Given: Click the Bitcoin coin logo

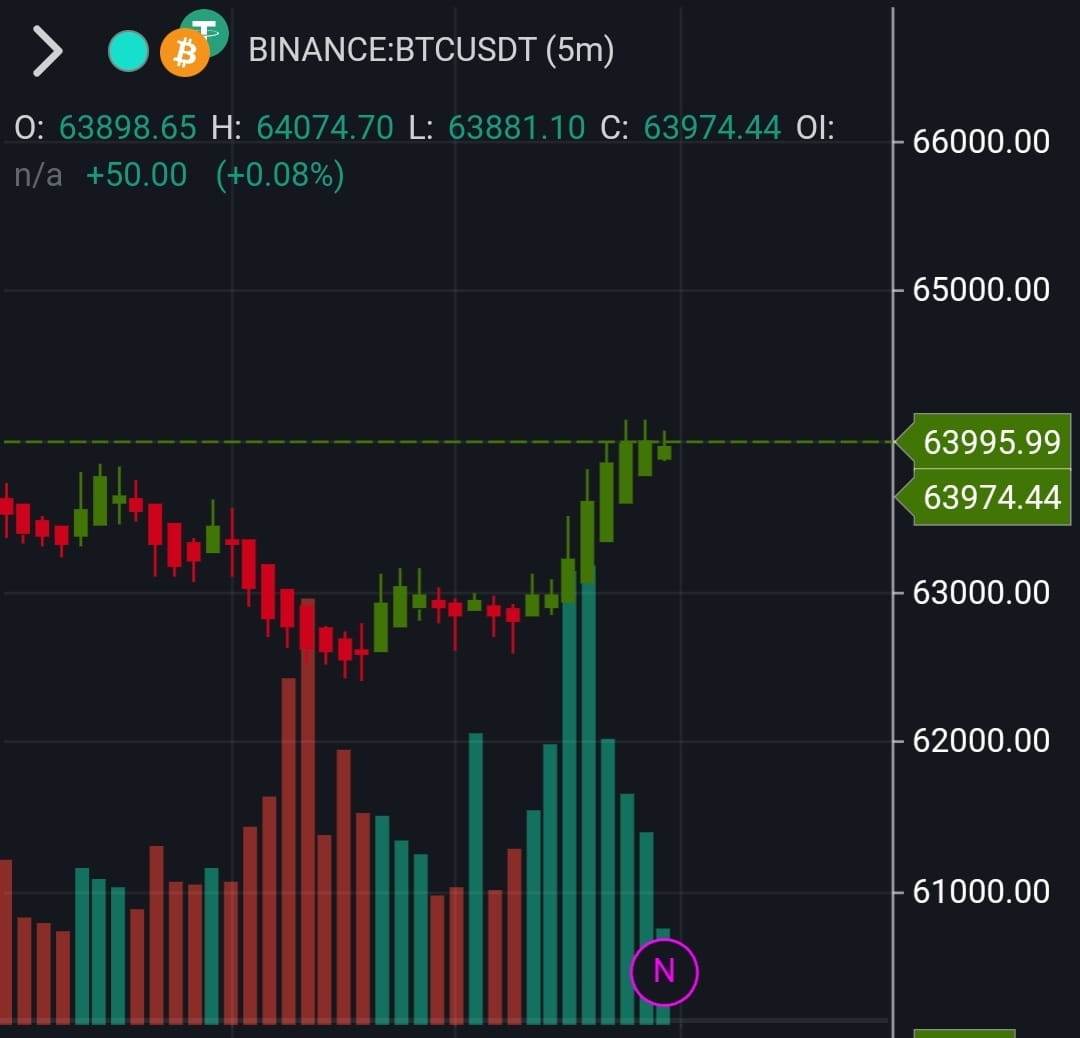Looking at the screenshot, I should click(186, 52).
